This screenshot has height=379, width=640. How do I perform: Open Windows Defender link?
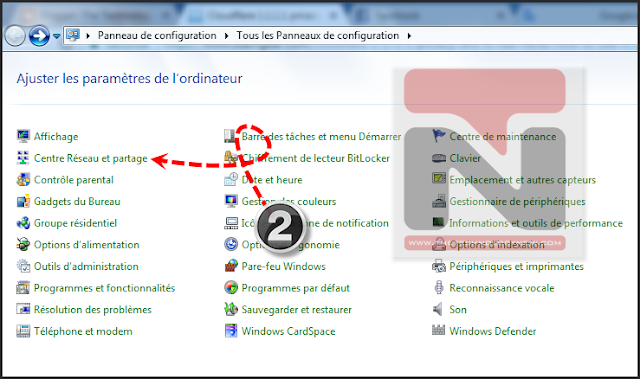click(493, 331)
